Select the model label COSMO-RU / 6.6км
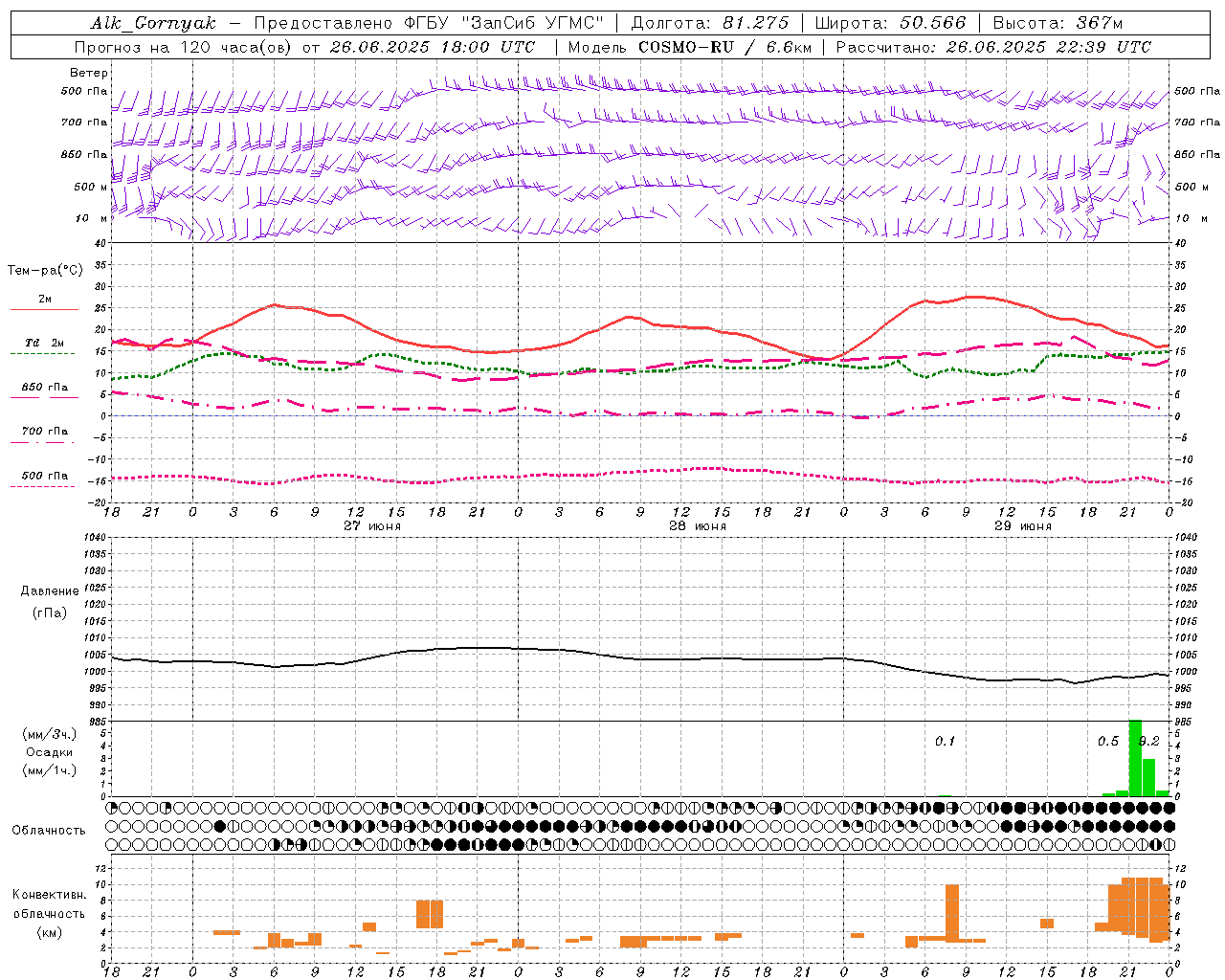Viewport: 1225px width, 980px height. [724, 47]
